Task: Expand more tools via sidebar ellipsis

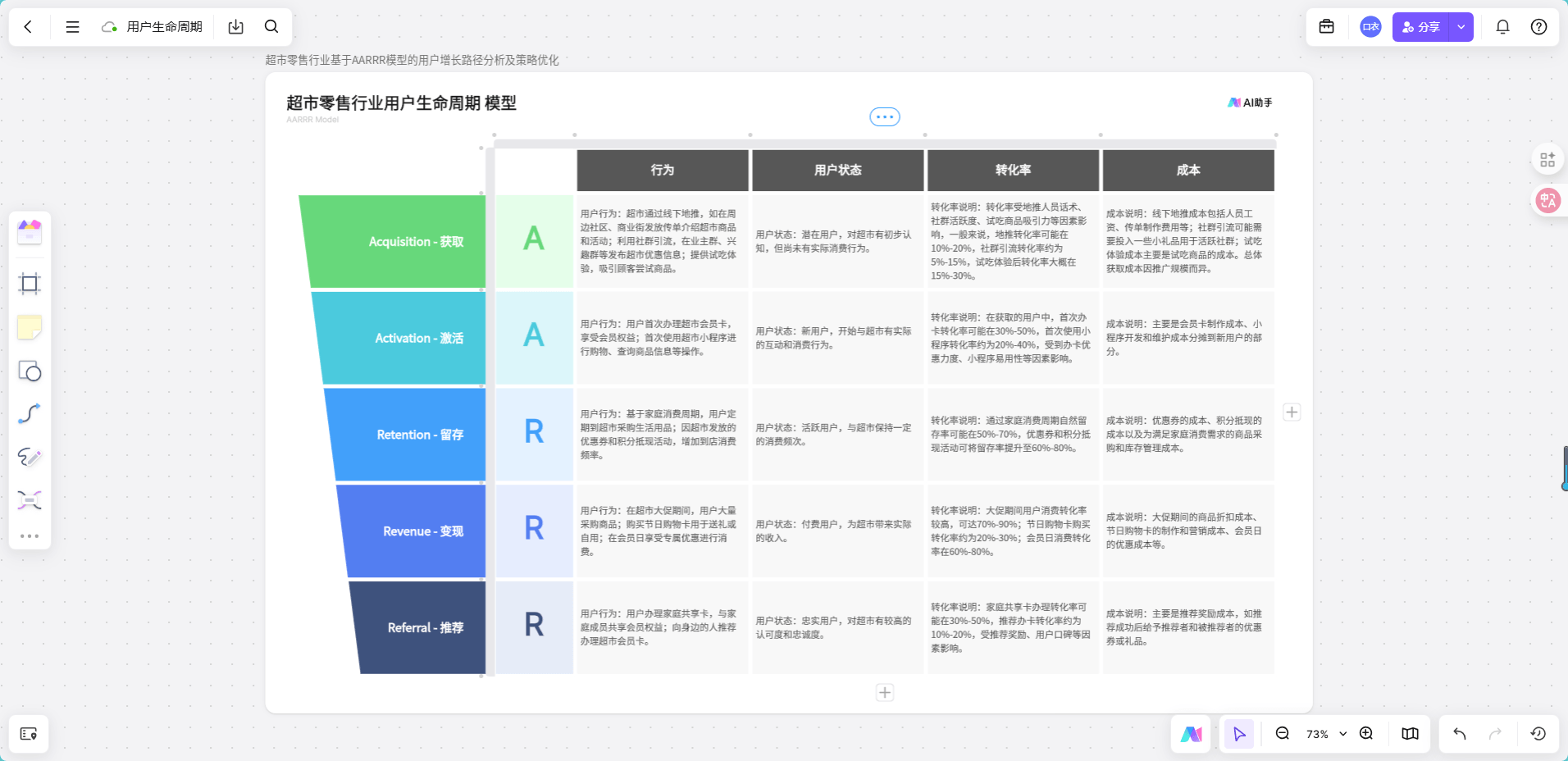Action: (x=30, y=535)
